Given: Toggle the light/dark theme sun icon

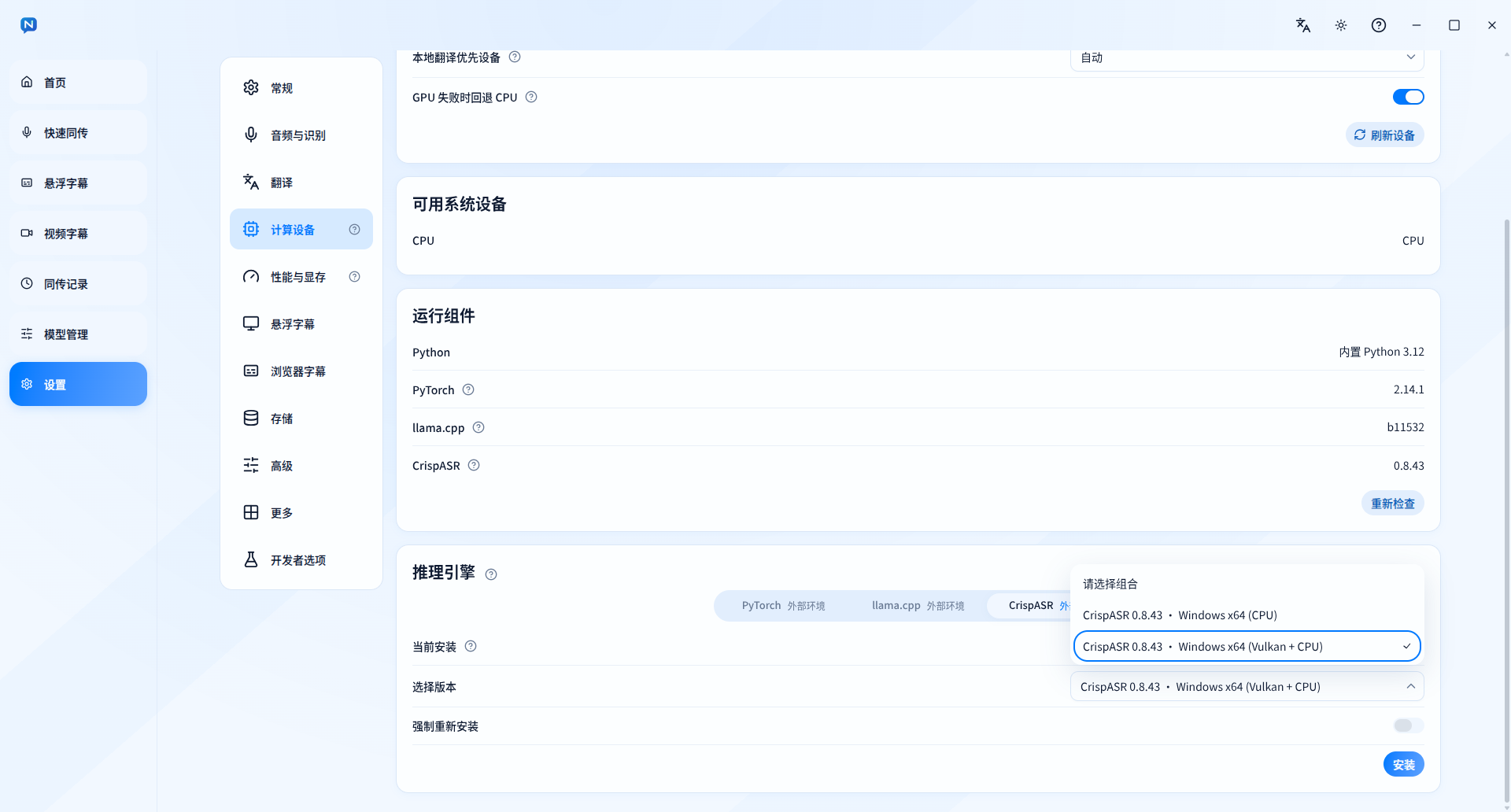Looking at the screenshot, I should click(1341, 25).
